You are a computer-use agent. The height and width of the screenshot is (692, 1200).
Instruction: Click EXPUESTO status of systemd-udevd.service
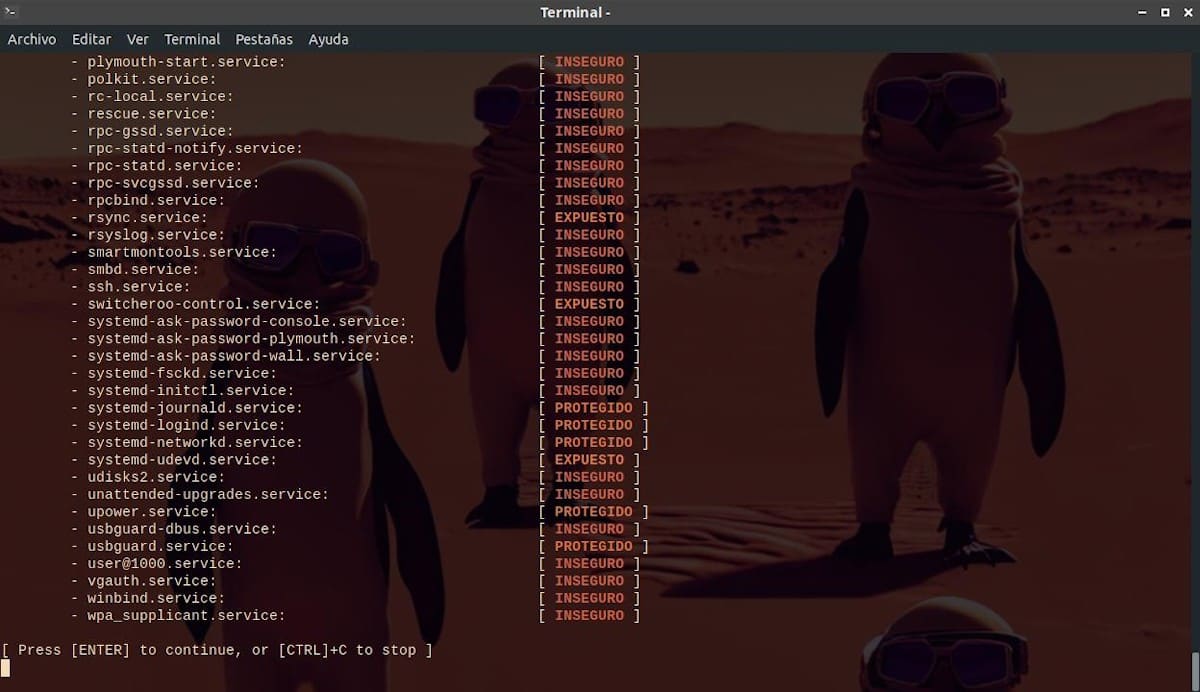pyautogui.click(x=589, y=460)
